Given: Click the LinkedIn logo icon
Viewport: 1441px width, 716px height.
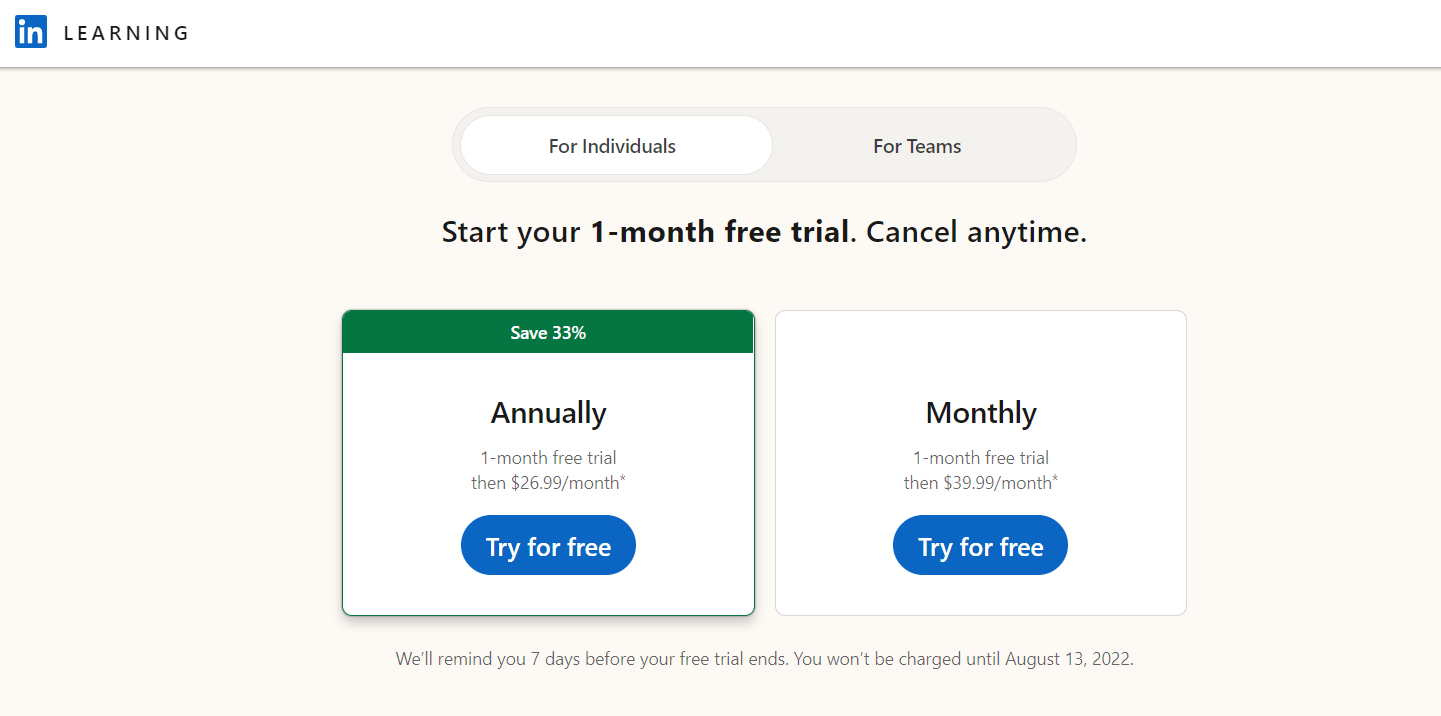Looking at the screenshot, I should point(30,31).
